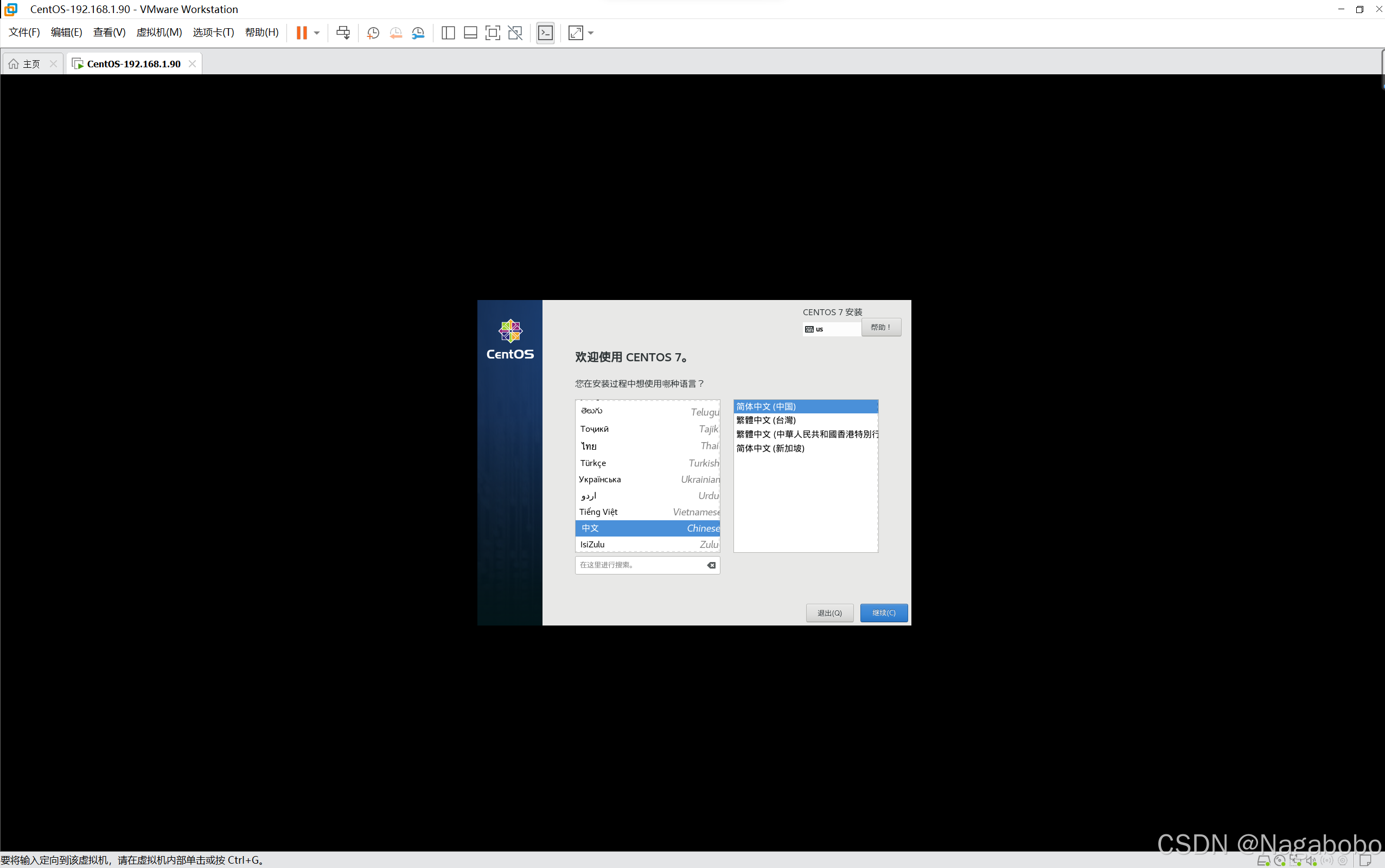Click the Unity mode toolbar icon
Screen dimensions: 1385x868
[x=515, y=33]
